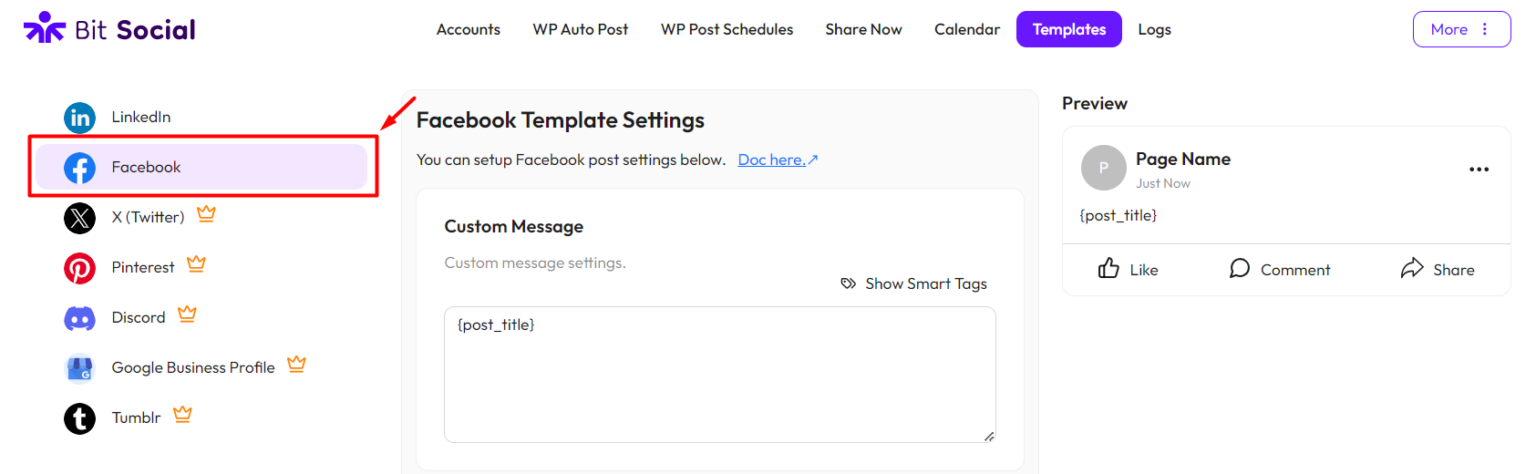1536x474 pixels.
Task: Click the crown icon next to Pinterest
Action: 196,264
